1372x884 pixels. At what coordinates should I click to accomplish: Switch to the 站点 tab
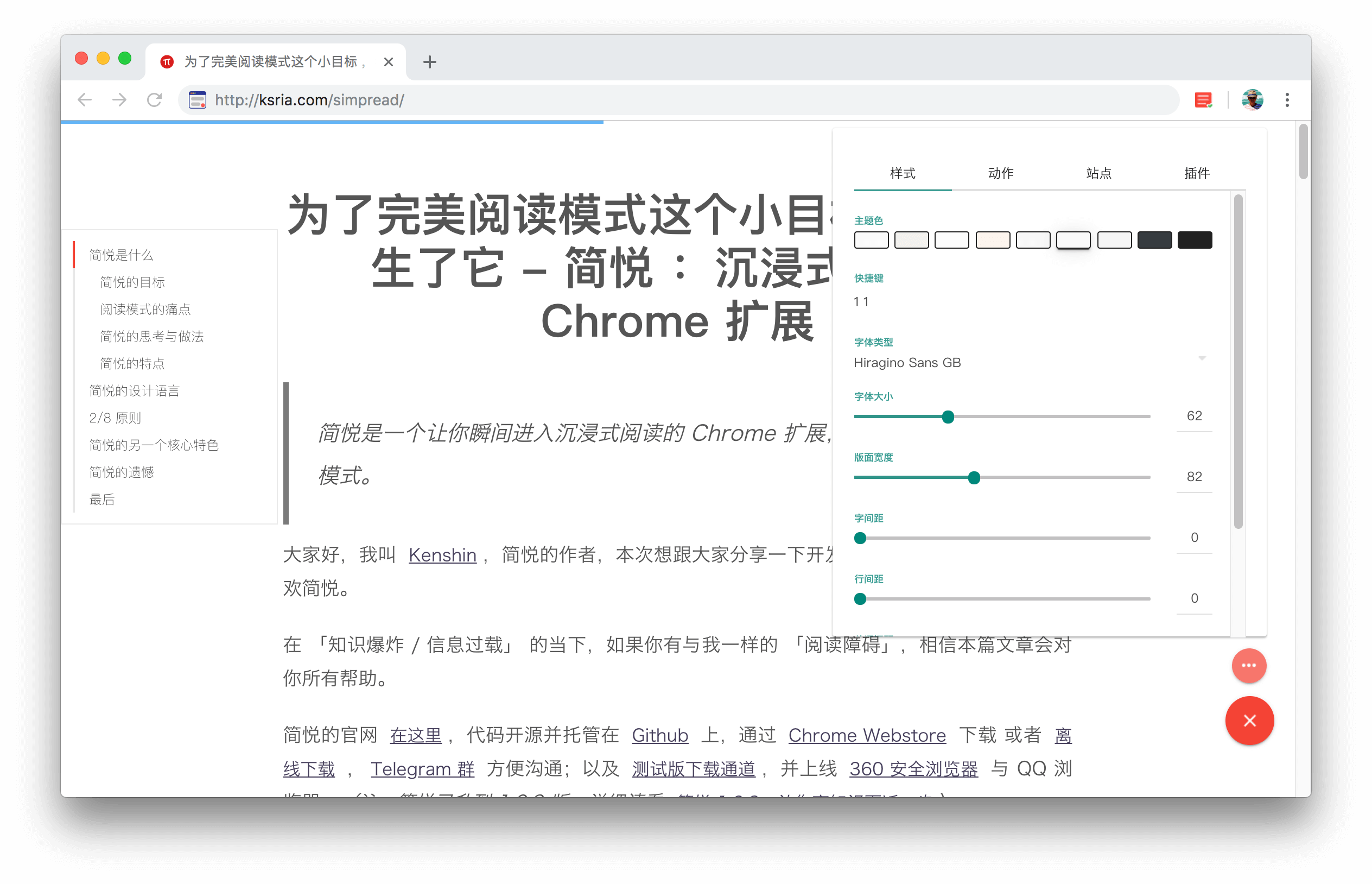(1098, 173)
